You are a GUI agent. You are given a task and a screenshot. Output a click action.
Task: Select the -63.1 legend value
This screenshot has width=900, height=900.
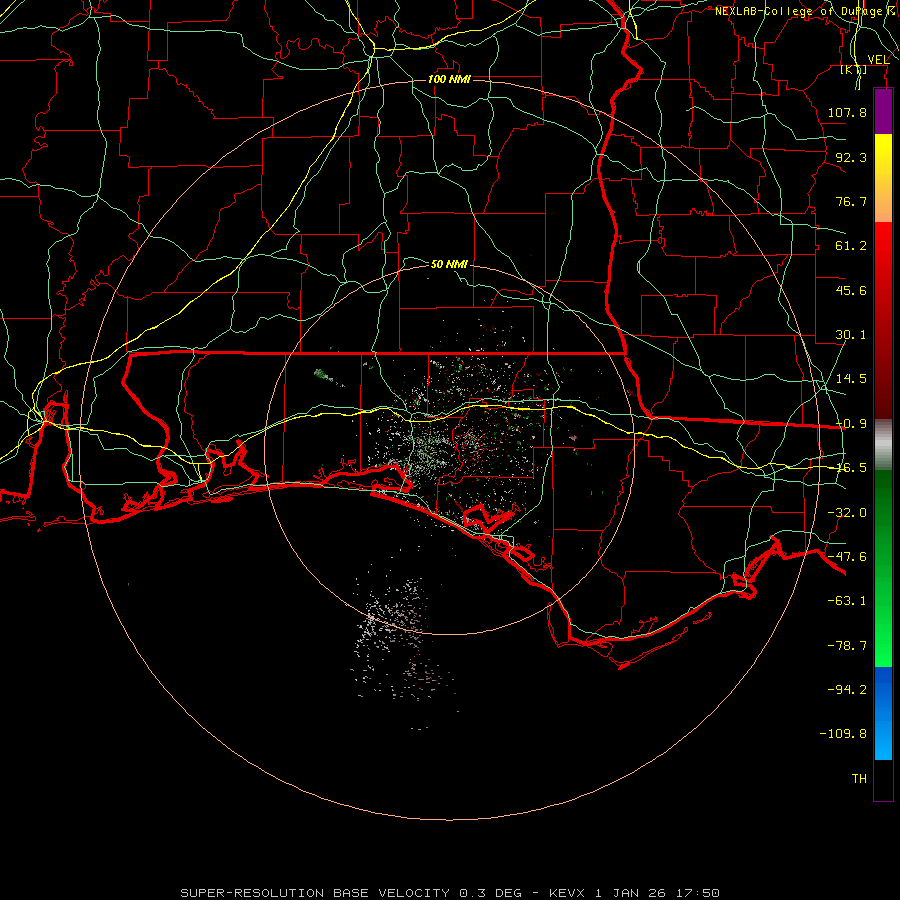[847, 601]
